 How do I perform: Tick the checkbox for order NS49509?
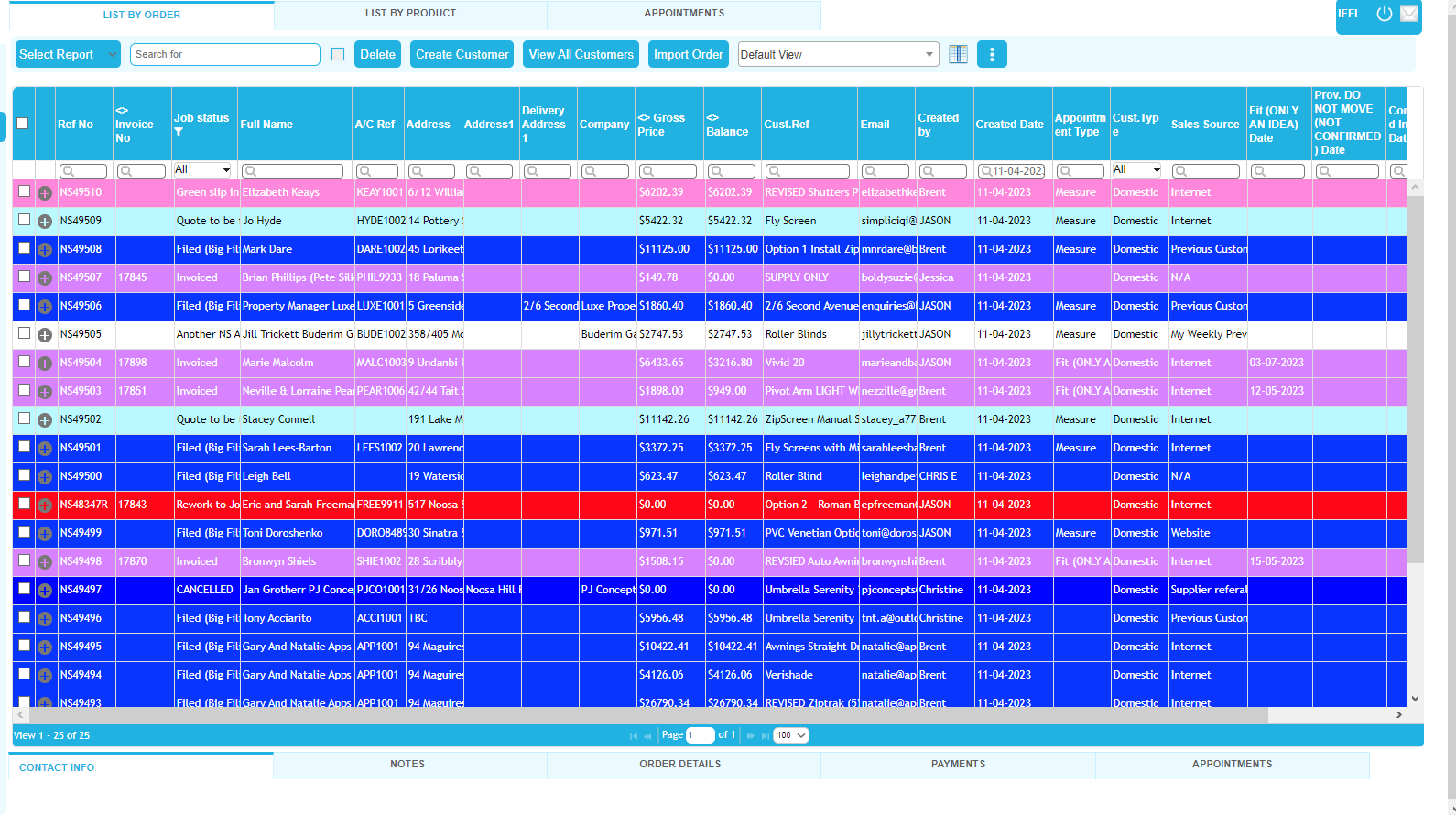tap(24, 220)
